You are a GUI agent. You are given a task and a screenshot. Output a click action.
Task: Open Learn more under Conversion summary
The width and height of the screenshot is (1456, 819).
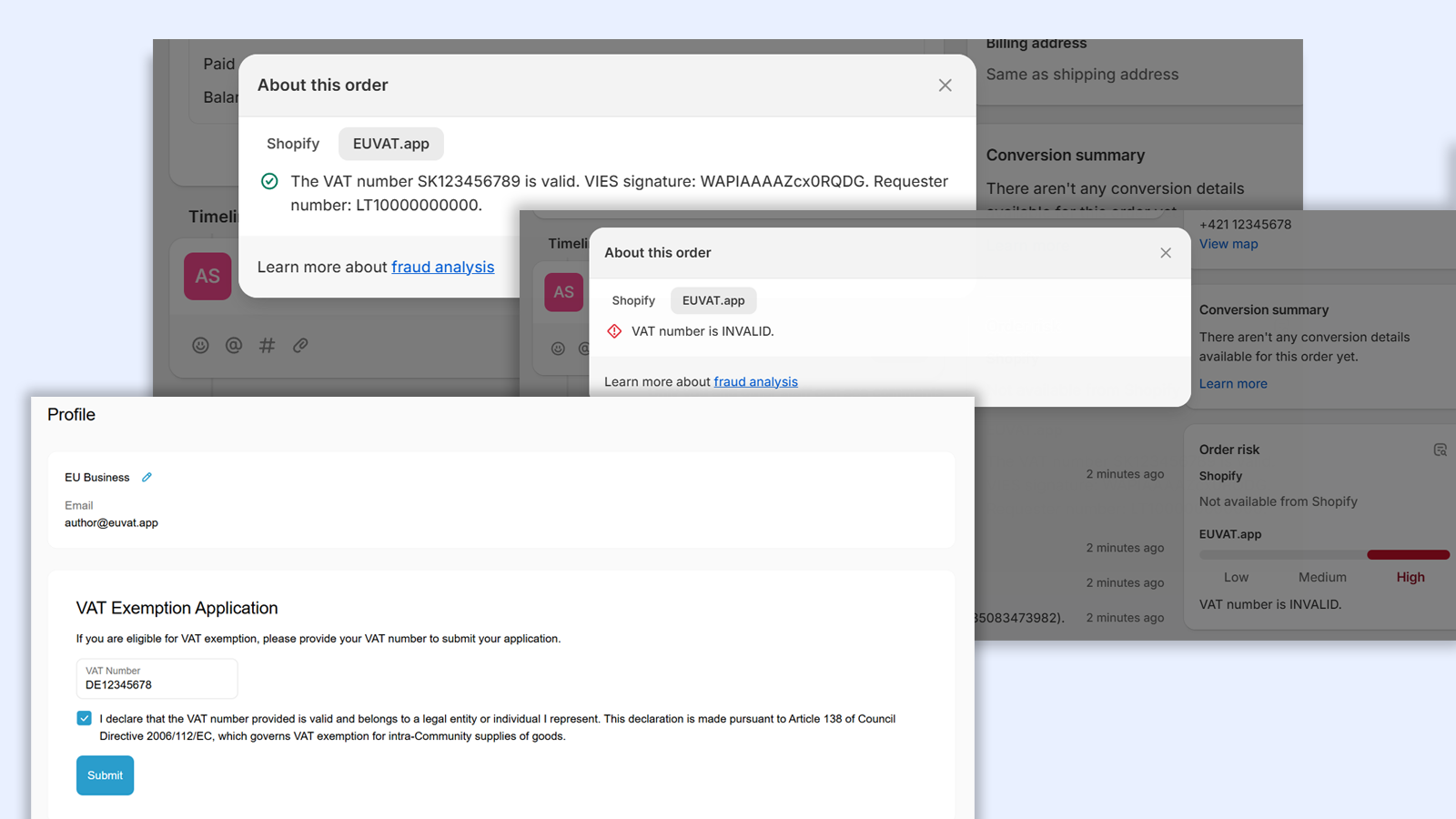tap(1233, 384)
